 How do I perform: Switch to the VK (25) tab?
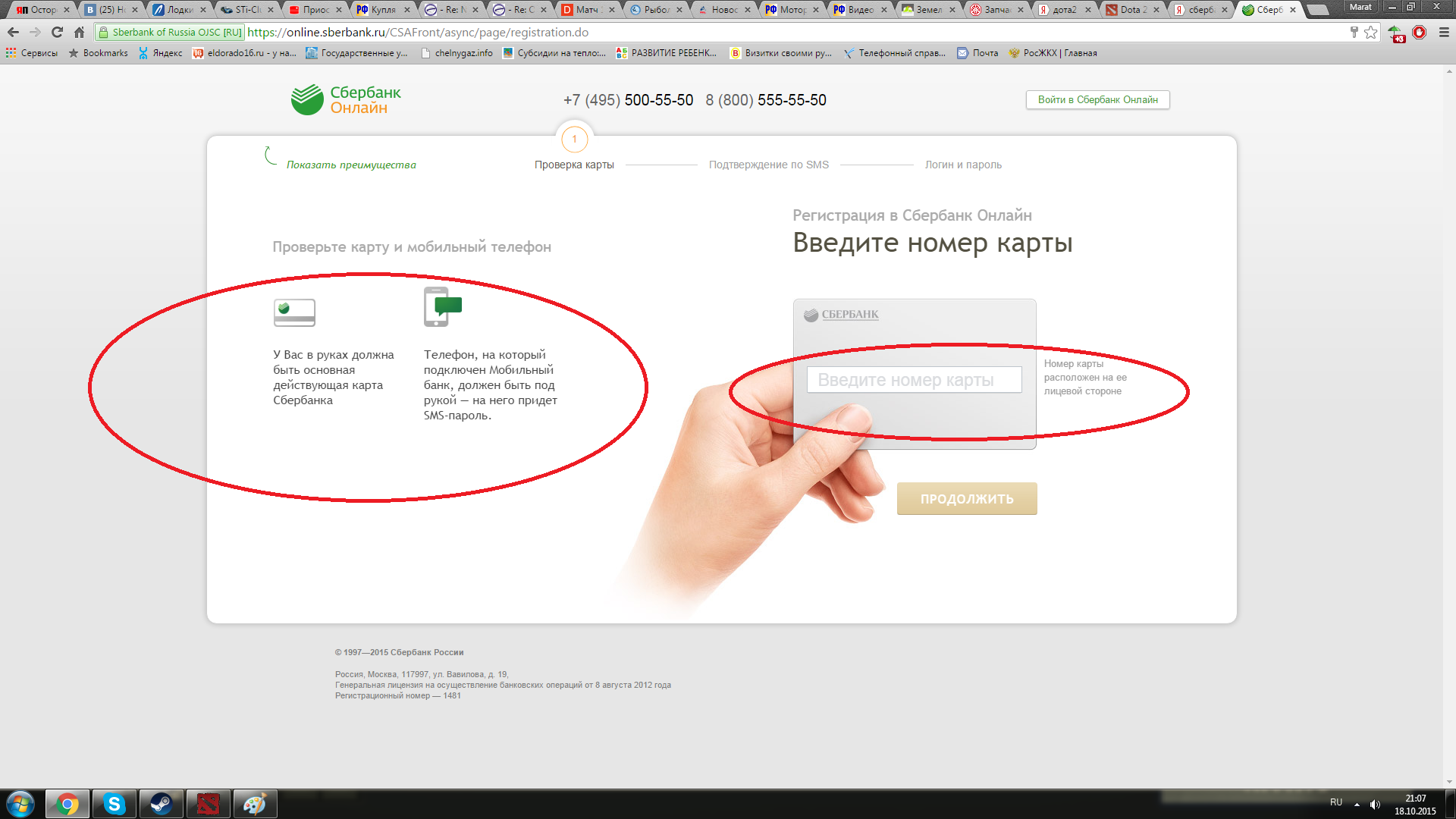click(x=111, y=10)
